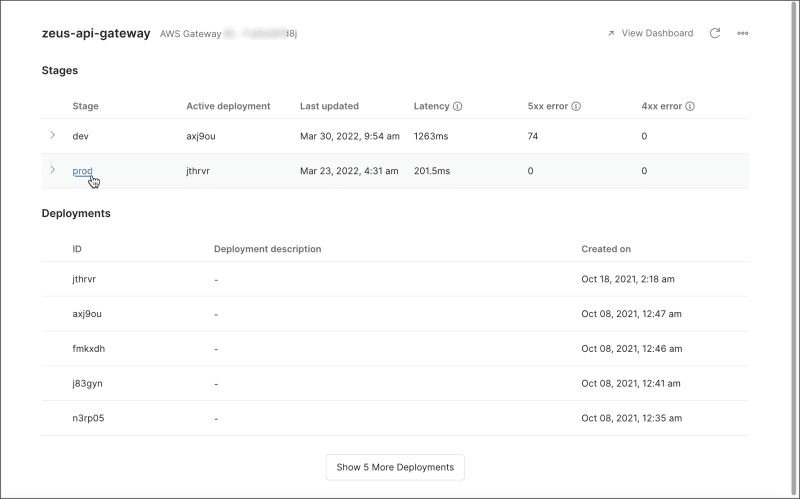Click the Stage column header
Image resolution: width=800 pixels, height=499 pixels.
[85, 106]
